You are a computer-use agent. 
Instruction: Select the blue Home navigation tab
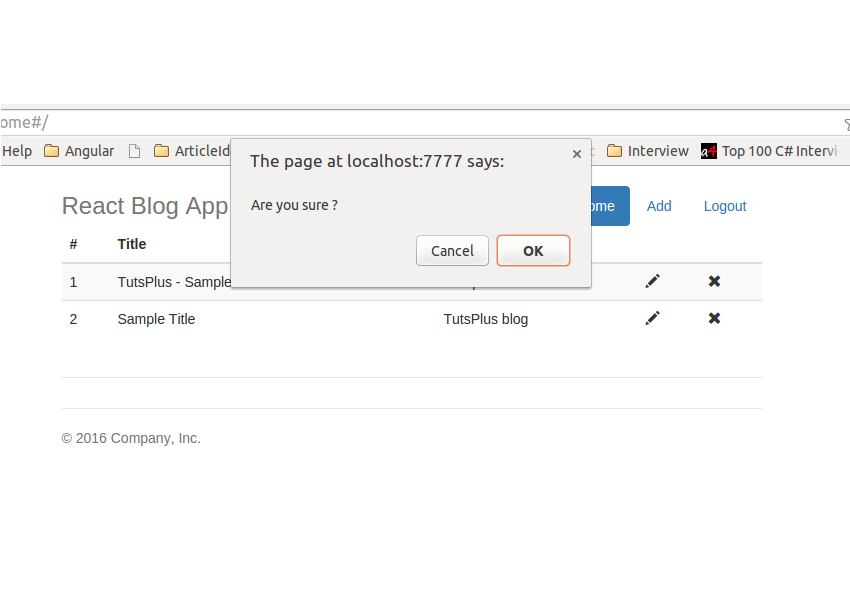pos(607,206)
